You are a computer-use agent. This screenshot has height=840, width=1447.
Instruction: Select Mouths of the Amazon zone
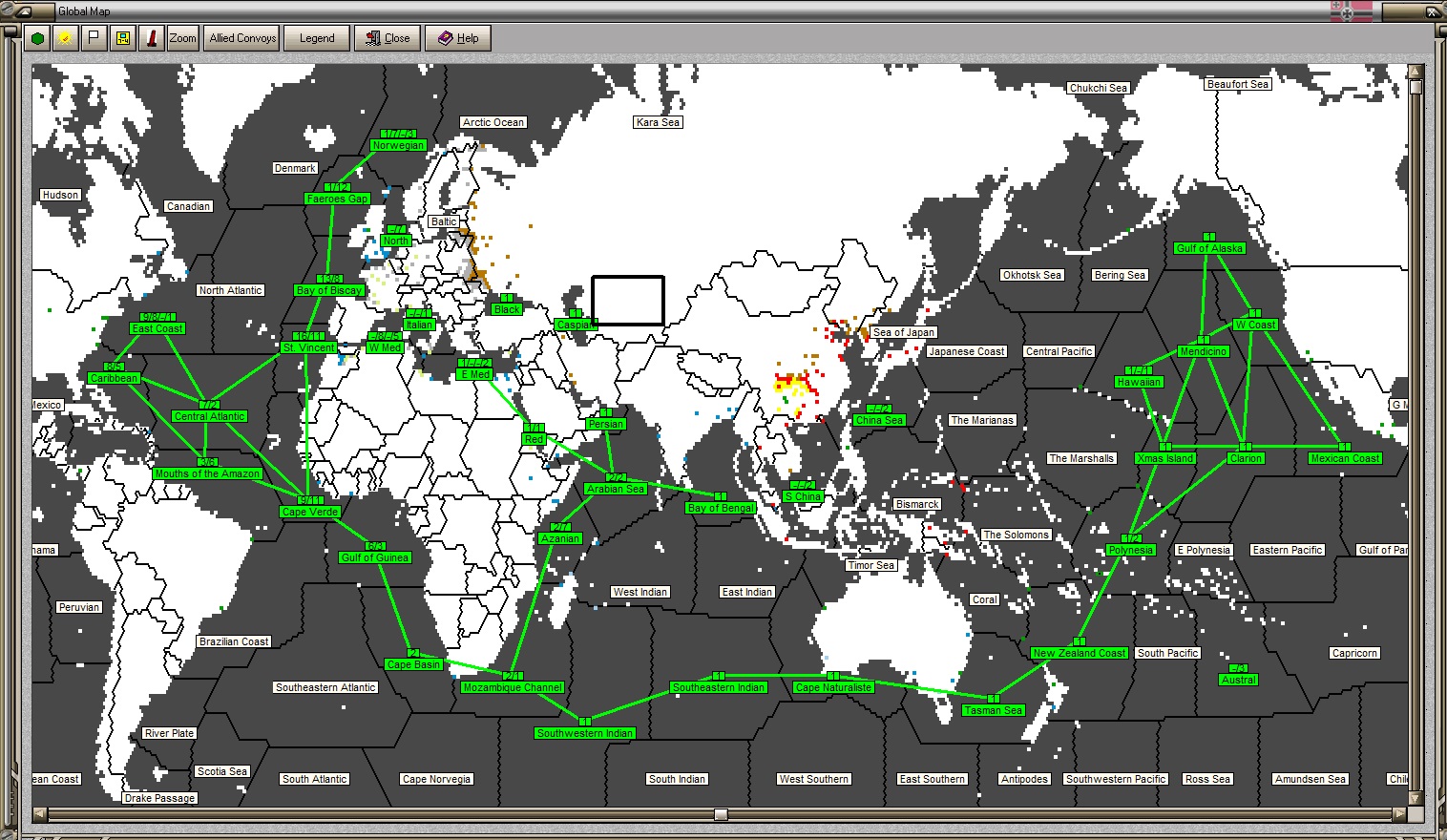(207, 473)
